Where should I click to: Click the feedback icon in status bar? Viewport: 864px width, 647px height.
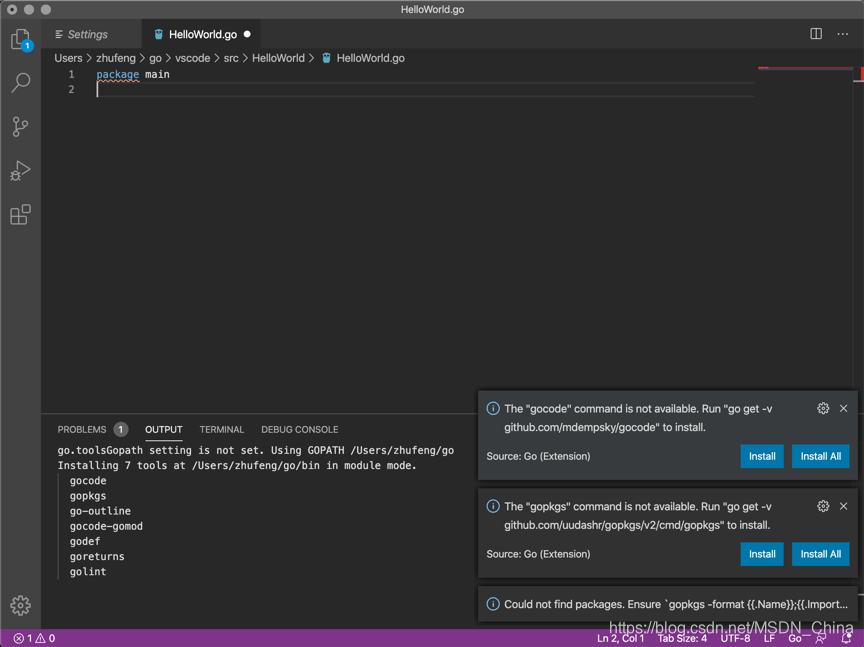coord(820,638)
